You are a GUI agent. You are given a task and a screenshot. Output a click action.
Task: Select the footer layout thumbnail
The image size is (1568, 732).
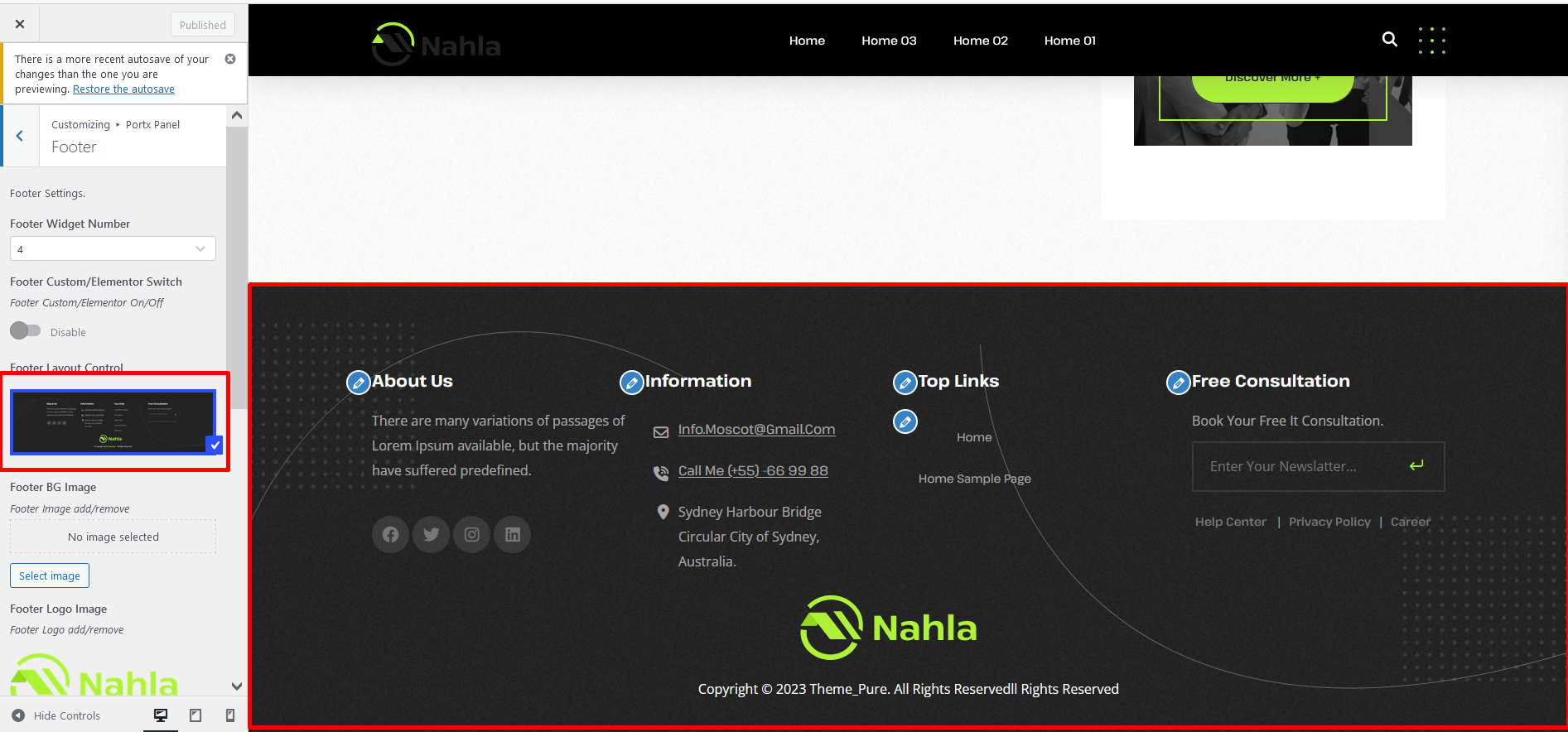coord(113,422)
